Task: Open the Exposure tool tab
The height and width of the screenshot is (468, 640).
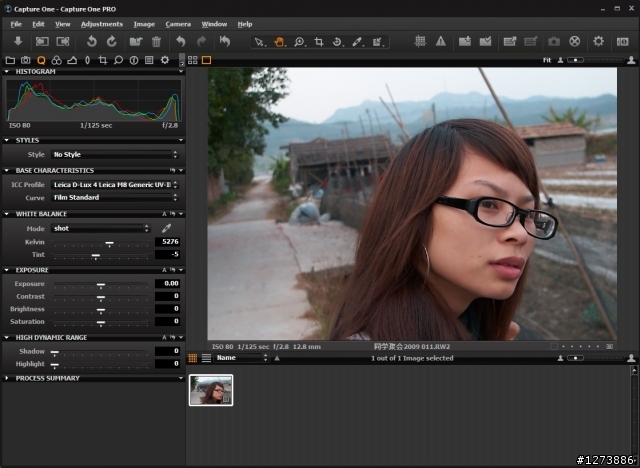Action: (72, 60)
